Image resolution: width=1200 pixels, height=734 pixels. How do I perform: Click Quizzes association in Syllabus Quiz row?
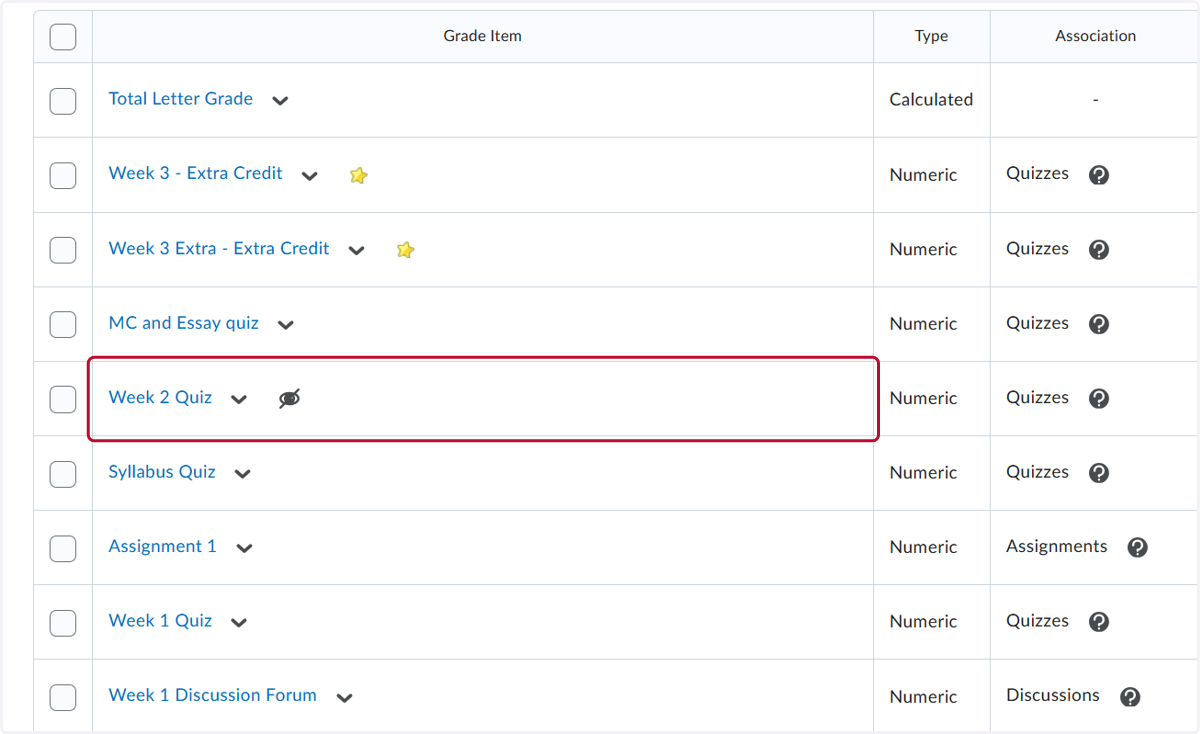tap(1037, 472)
